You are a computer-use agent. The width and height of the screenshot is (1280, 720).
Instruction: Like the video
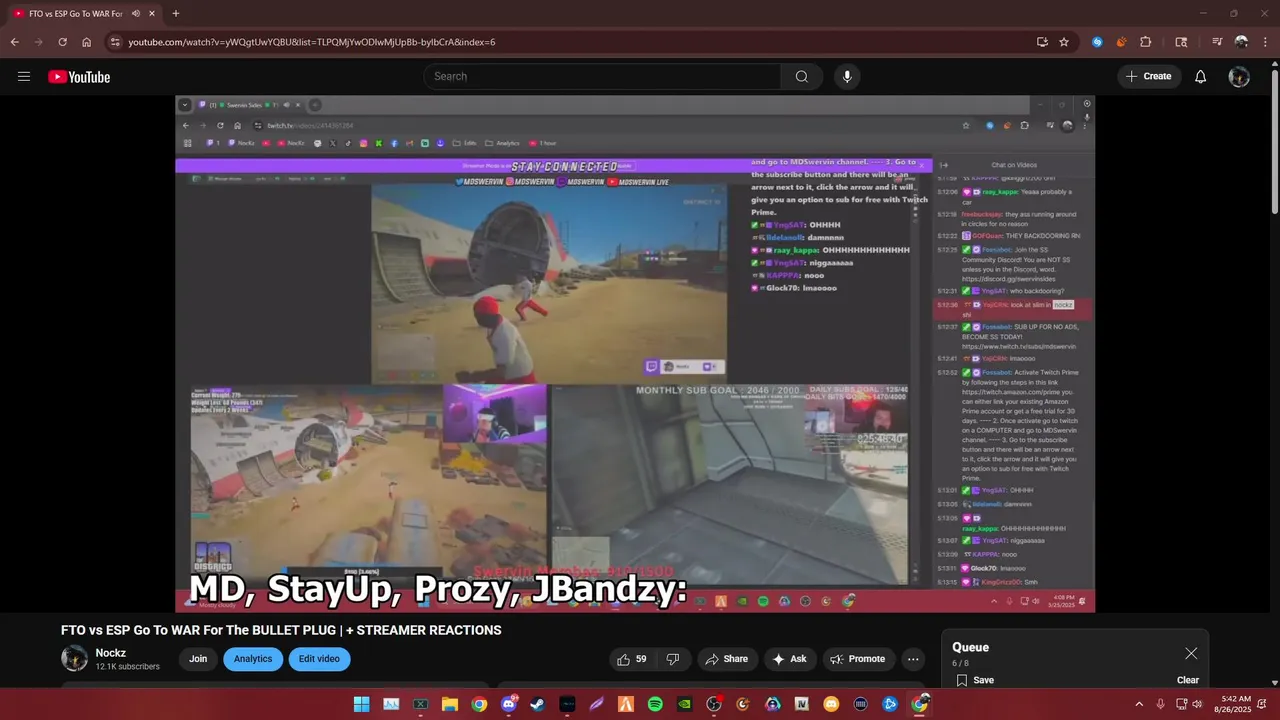pyautogui.click(x=632, y=659)
